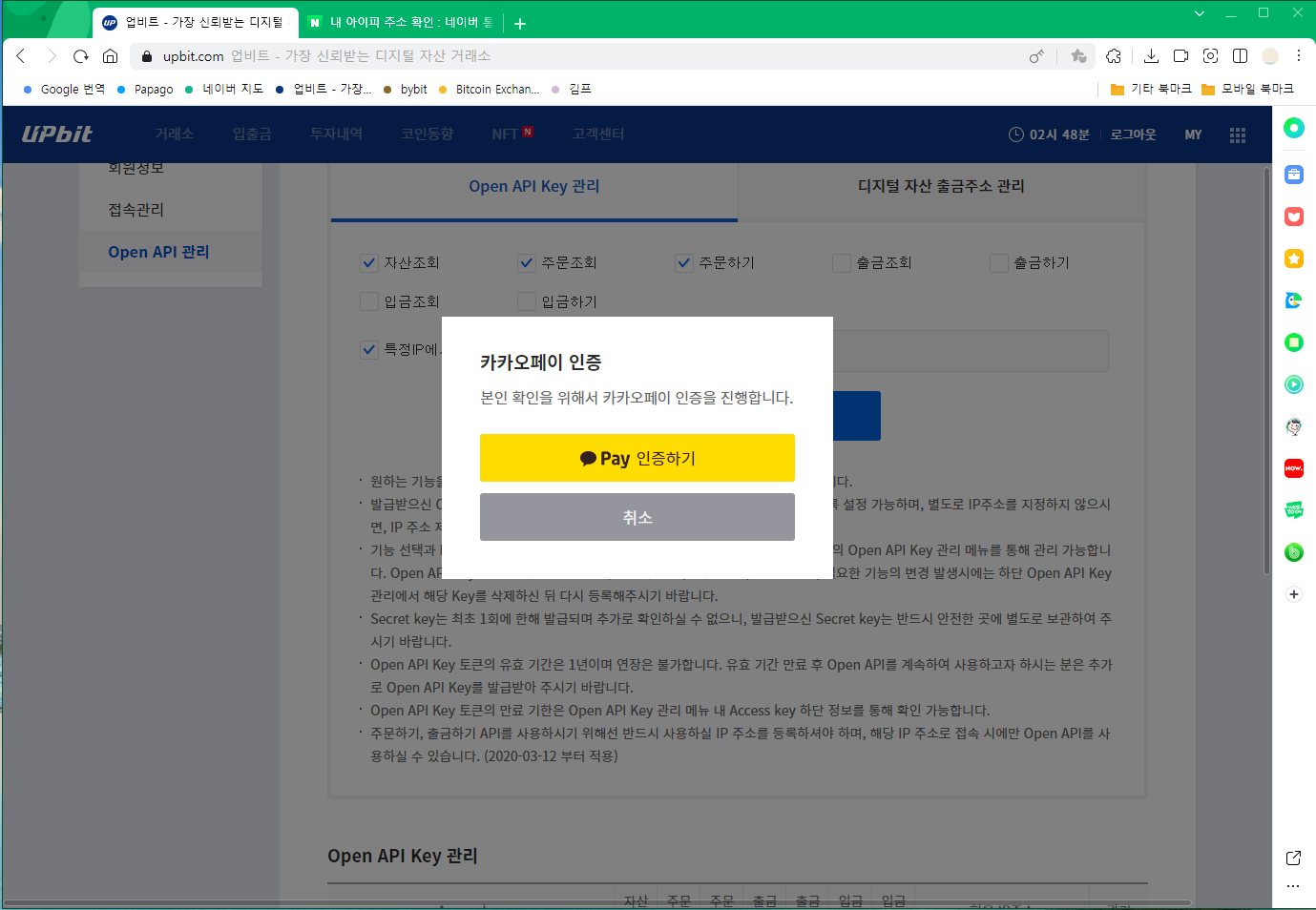Viewport: 1316px width, 910px height.
Task: Open the blue calendar sidebar icon
Action: (x=1294, y=175)
